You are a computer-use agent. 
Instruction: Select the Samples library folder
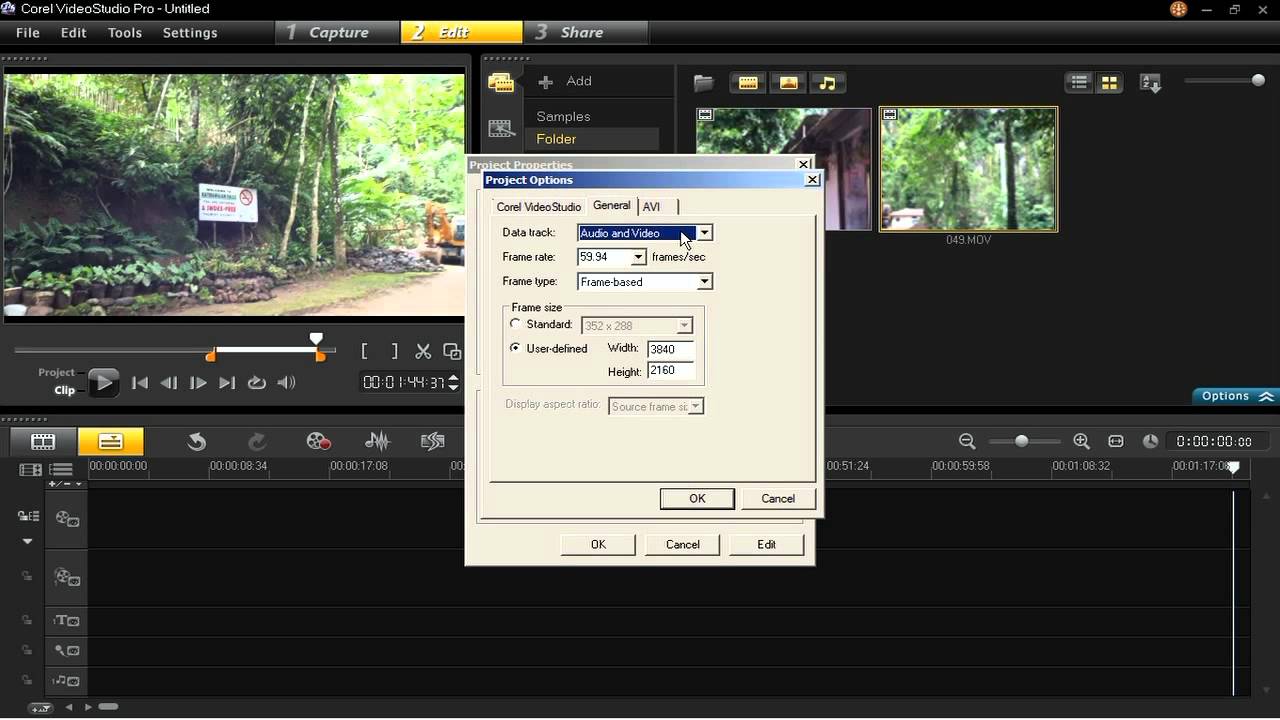pyautogui.click(x=563, y=116)
